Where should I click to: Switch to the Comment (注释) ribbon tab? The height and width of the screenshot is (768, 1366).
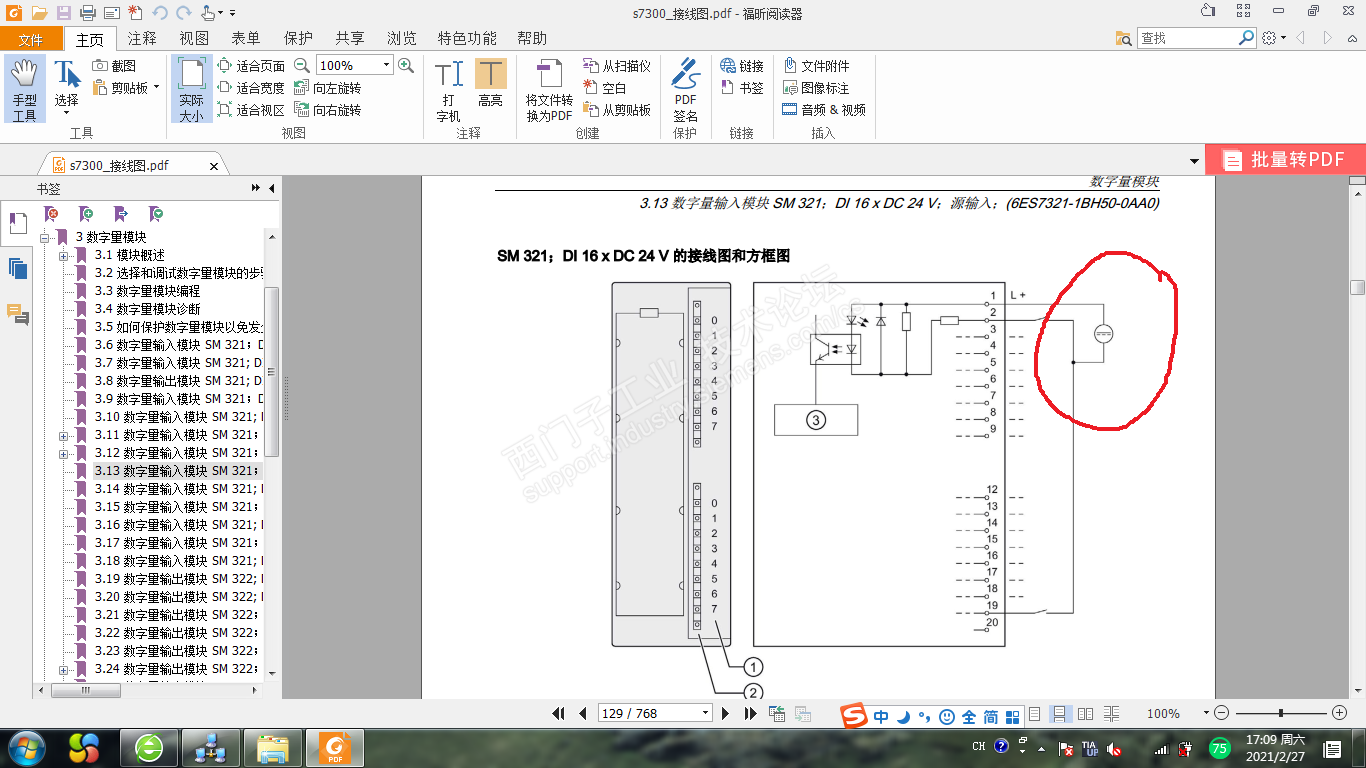(x=142, y=39)
